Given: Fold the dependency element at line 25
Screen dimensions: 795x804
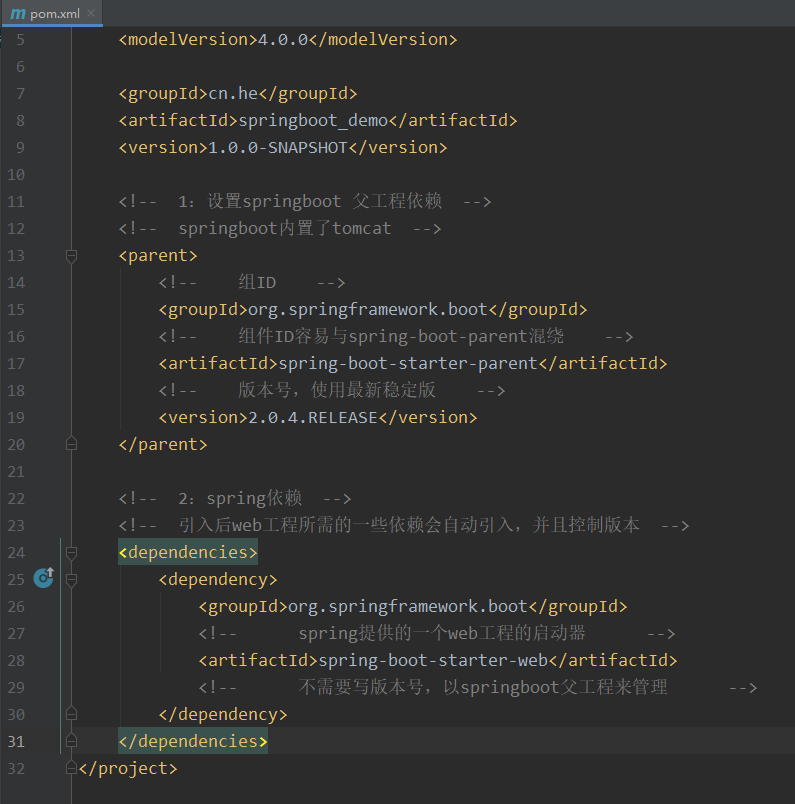Looking at the screenshot, I should [x=71, y=579].
